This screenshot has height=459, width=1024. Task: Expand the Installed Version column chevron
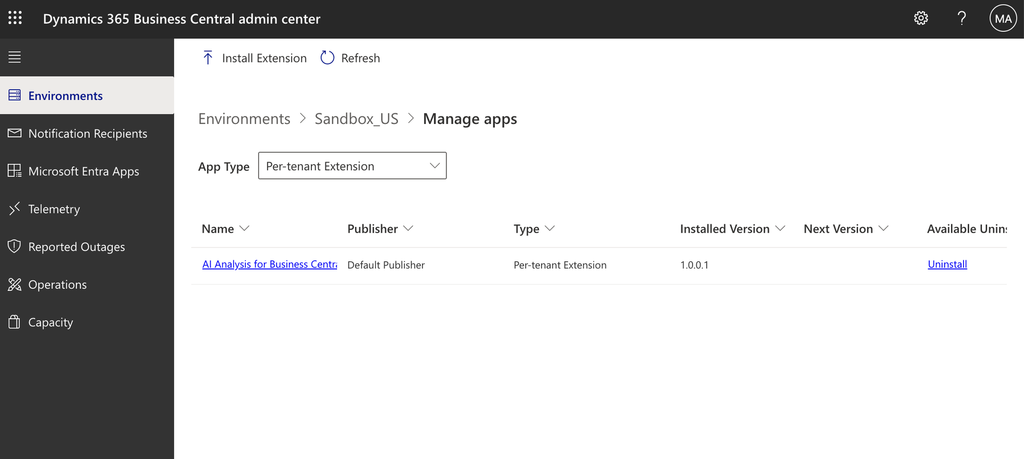(780, 229)
